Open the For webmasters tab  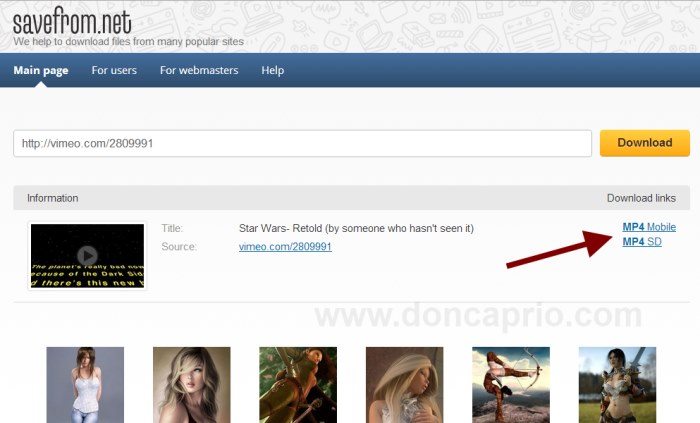[199, 70]
